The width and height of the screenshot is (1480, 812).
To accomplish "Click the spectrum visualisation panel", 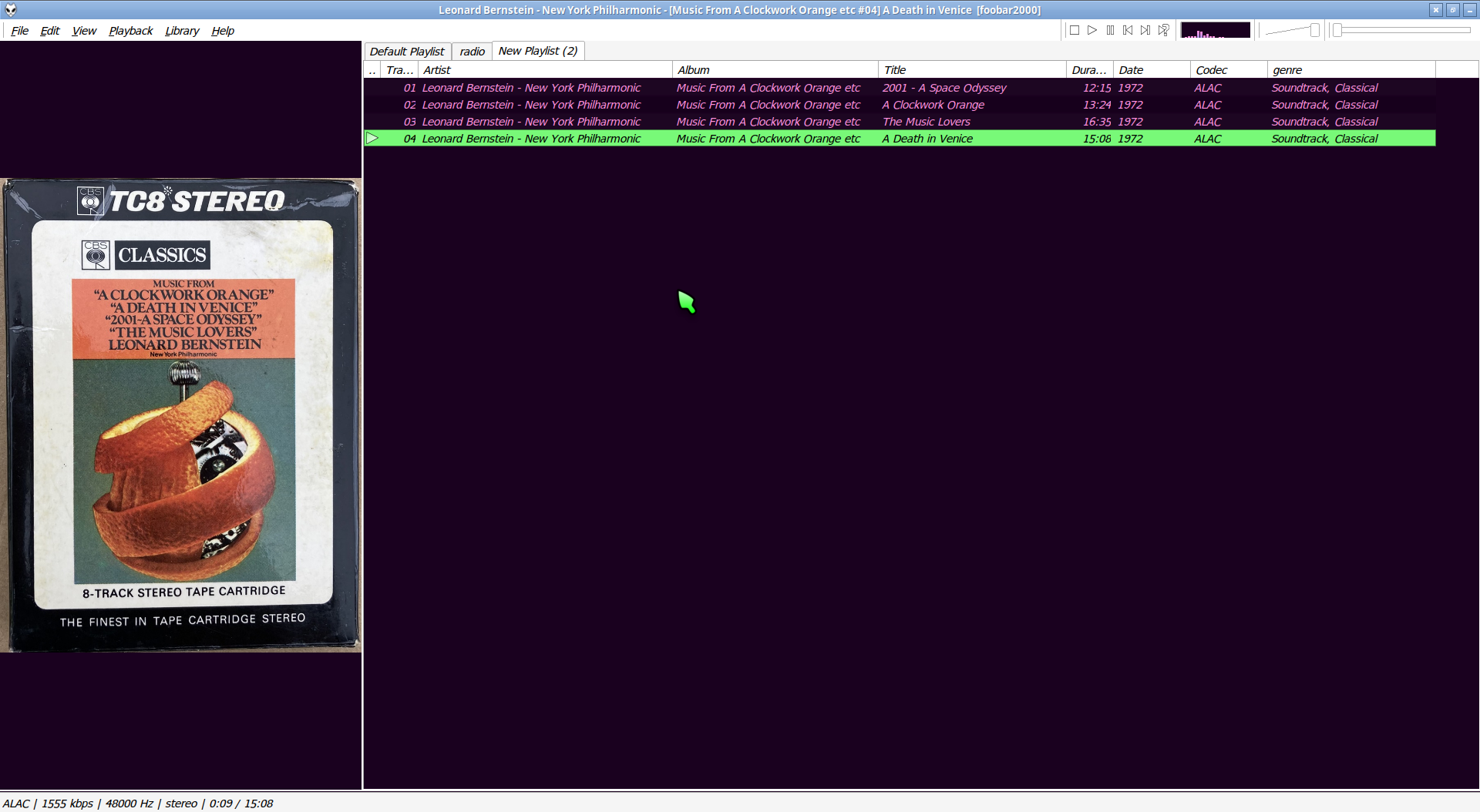I will tap(1216, 30).
